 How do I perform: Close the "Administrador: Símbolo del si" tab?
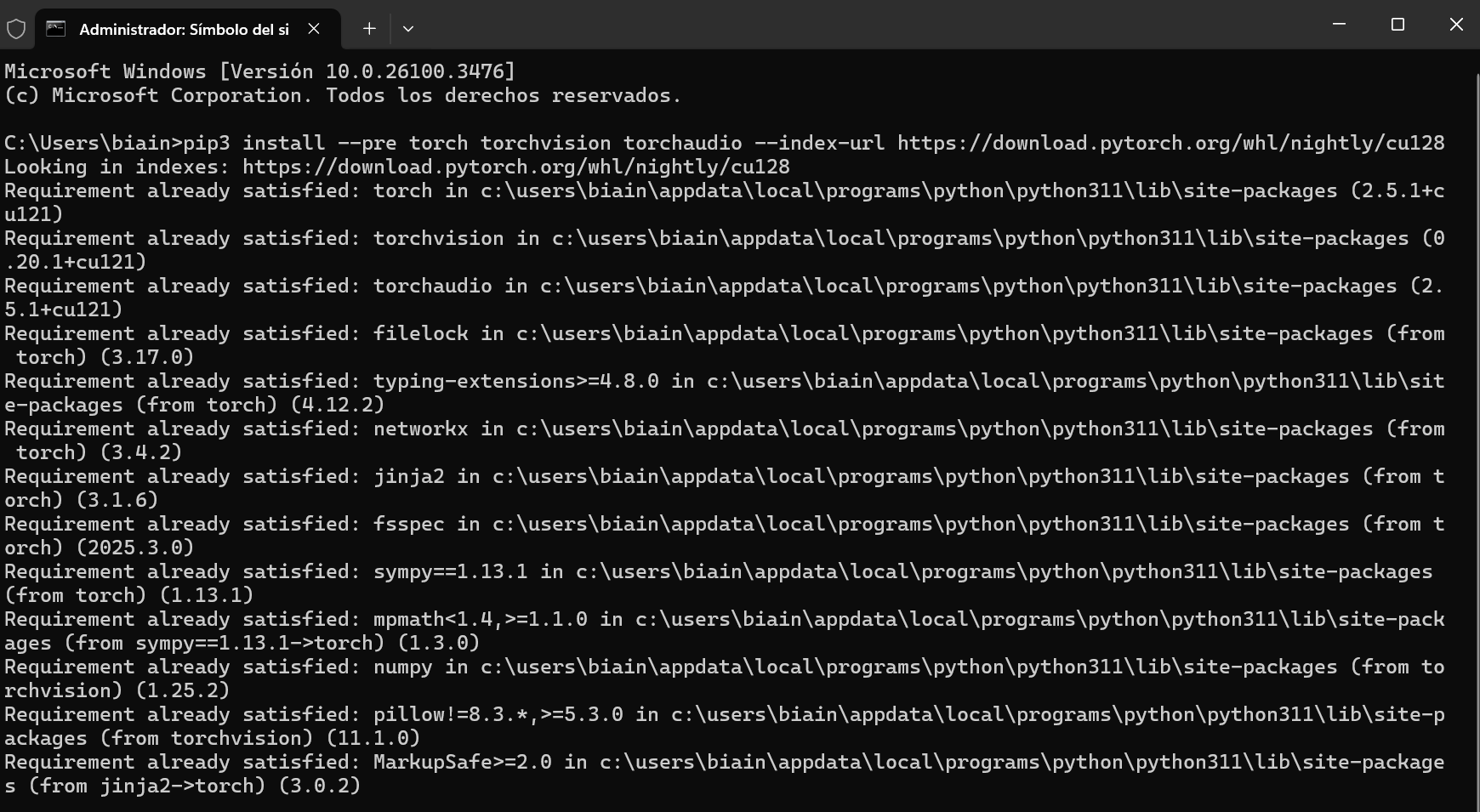pos(314,29)
